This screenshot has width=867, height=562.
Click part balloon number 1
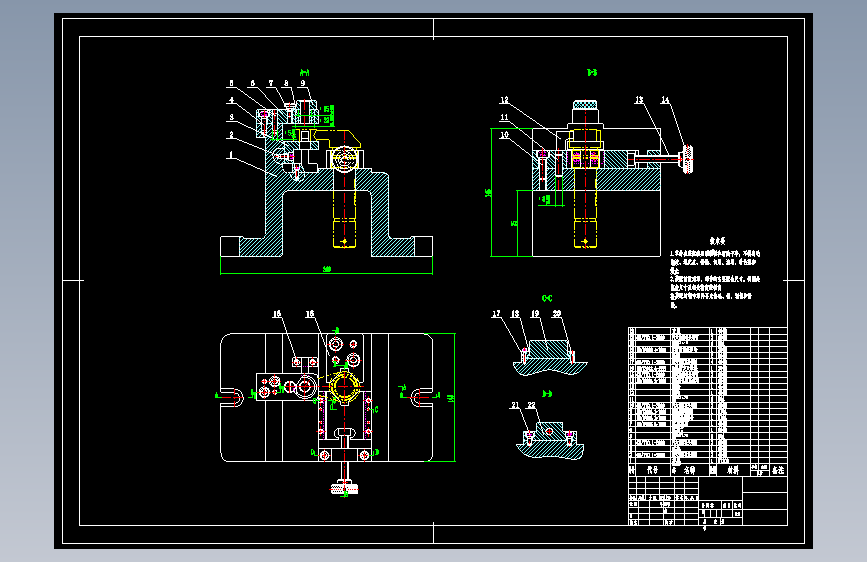tap(231, 155)
